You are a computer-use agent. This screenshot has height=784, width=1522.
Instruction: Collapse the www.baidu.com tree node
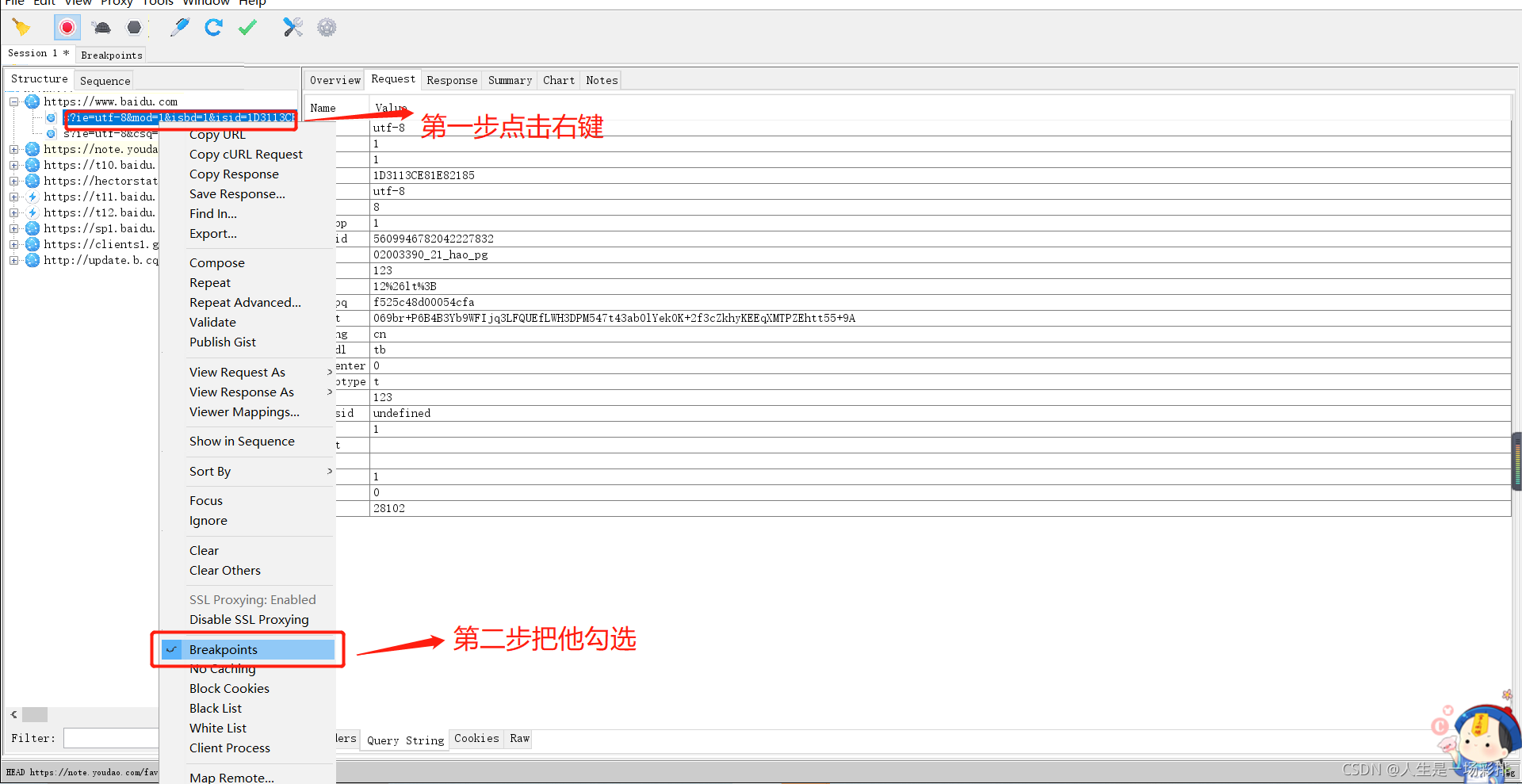click(14, 101)
